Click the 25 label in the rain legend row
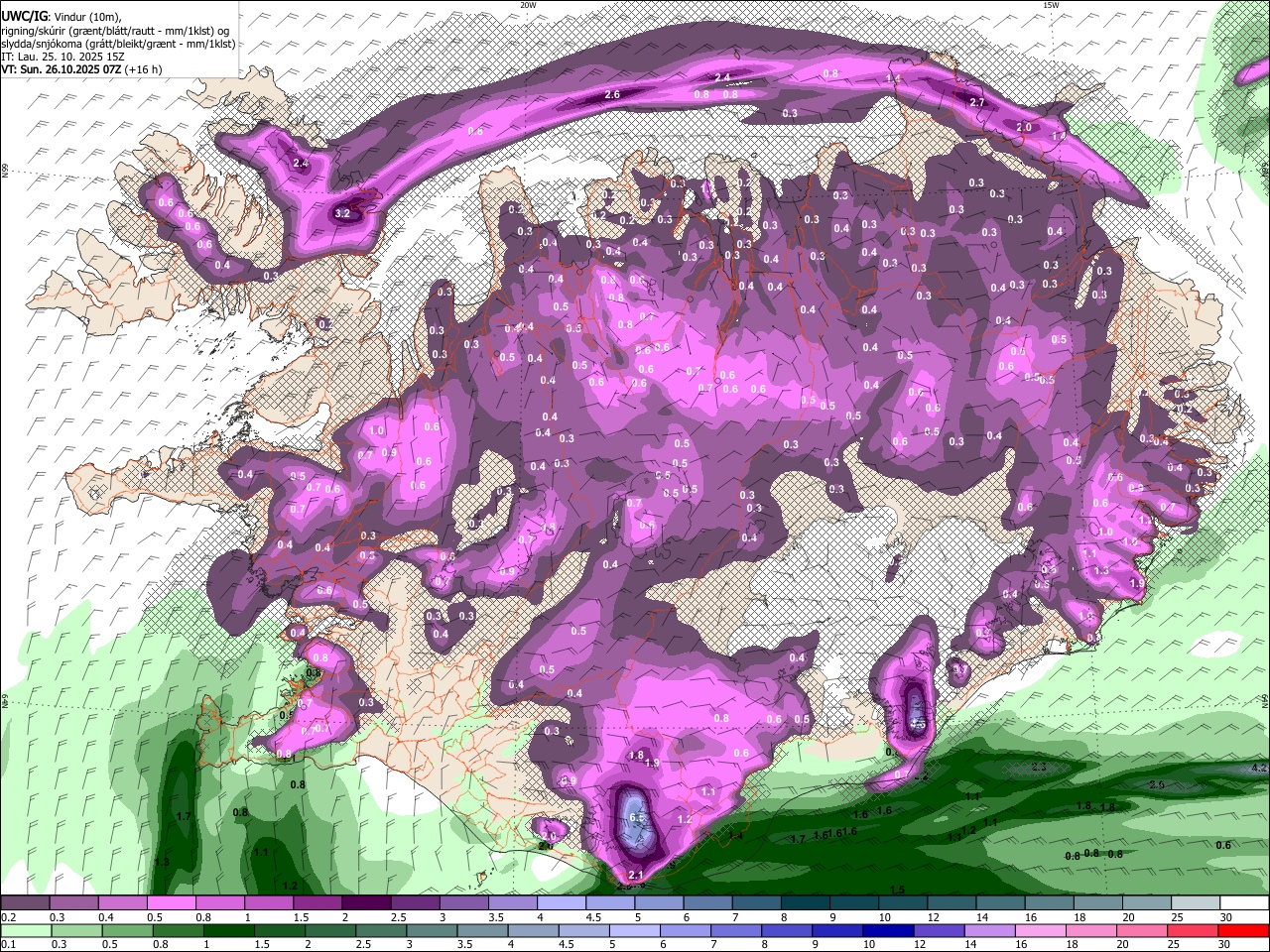Screen dimensions: 1270x952 [x=1176, y=944]
